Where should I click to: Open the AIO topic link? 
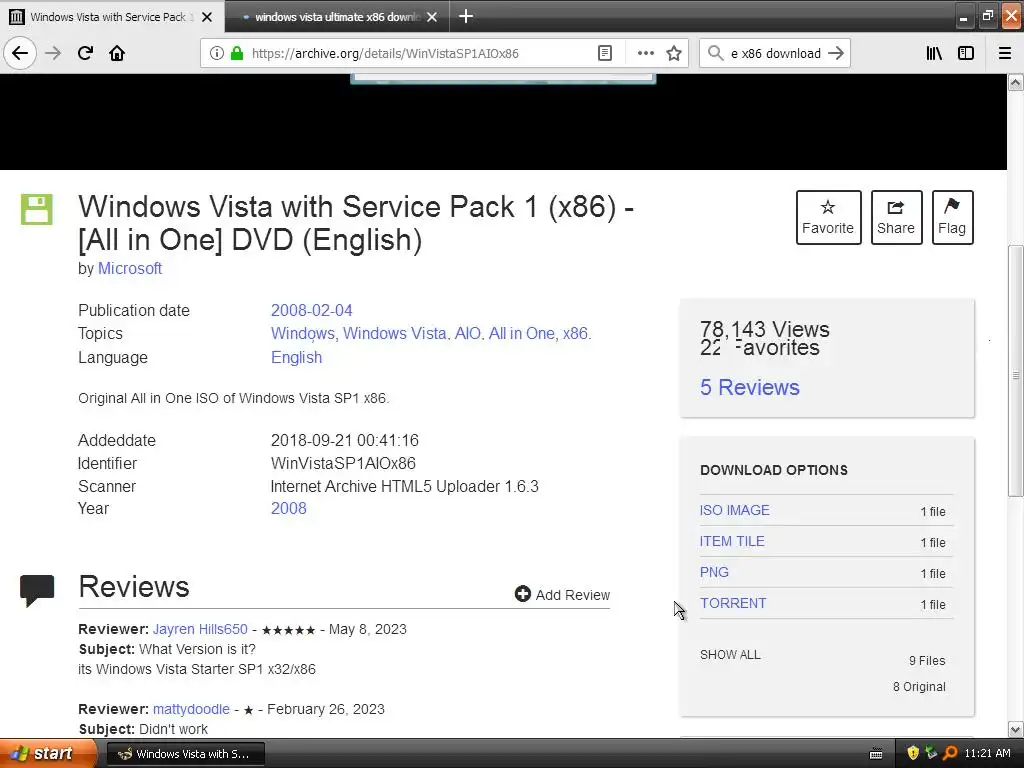[x=468, y=334]
